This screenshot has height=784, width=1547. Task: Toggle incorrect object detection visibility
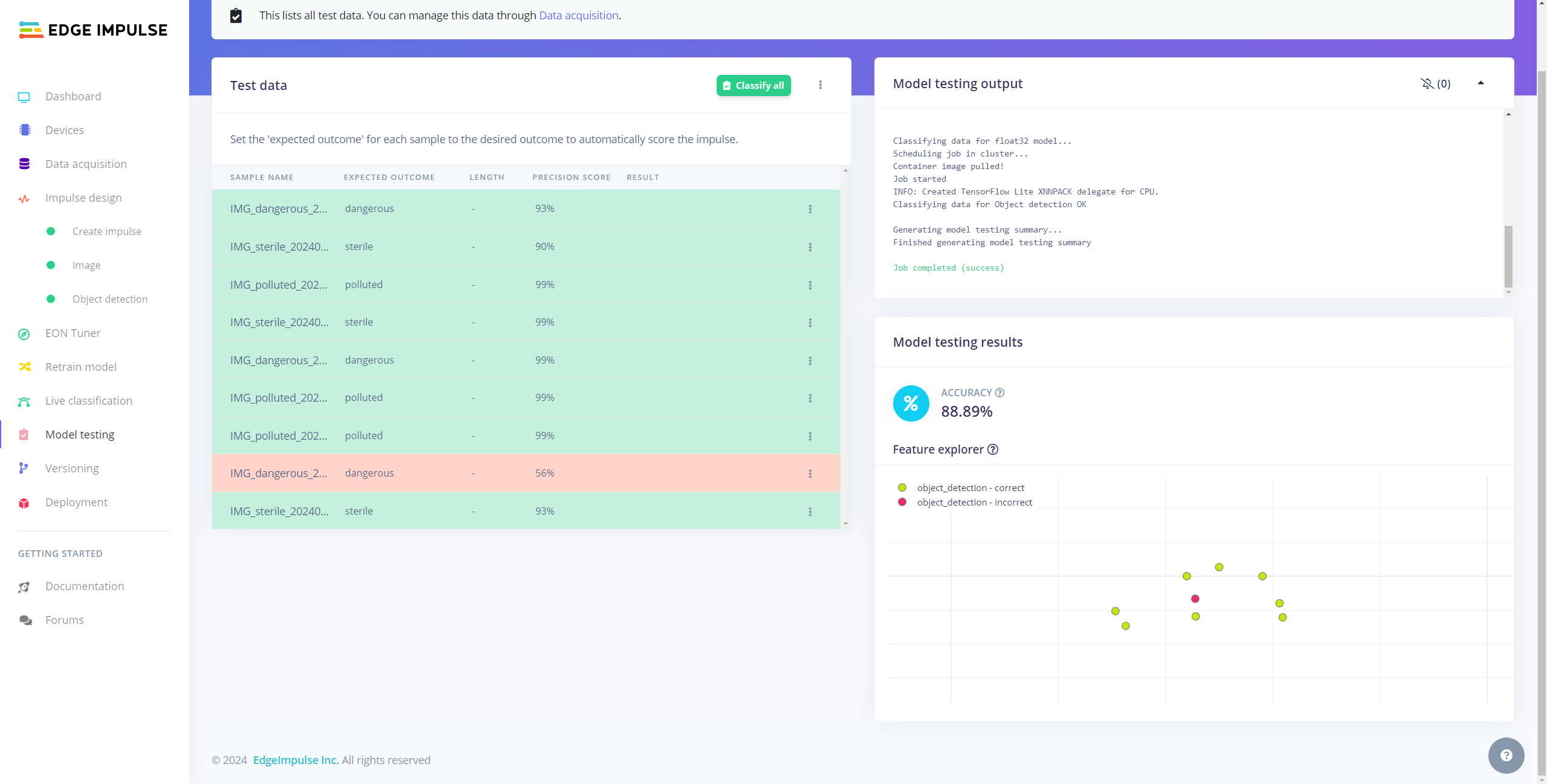(906, 502)
